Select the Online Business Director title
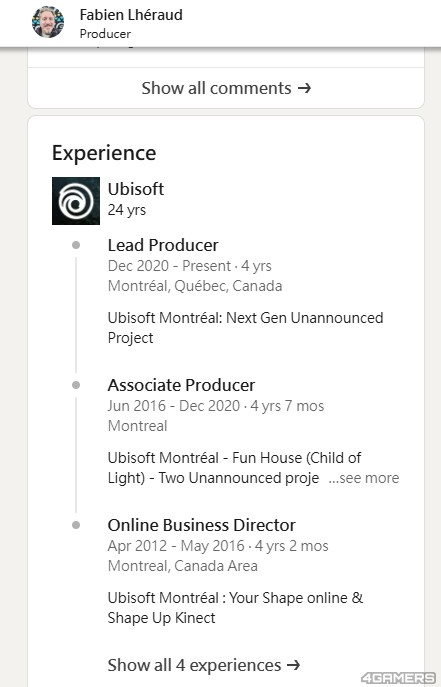The width and height of the screenshot is (441, 687). click(201, 525)
